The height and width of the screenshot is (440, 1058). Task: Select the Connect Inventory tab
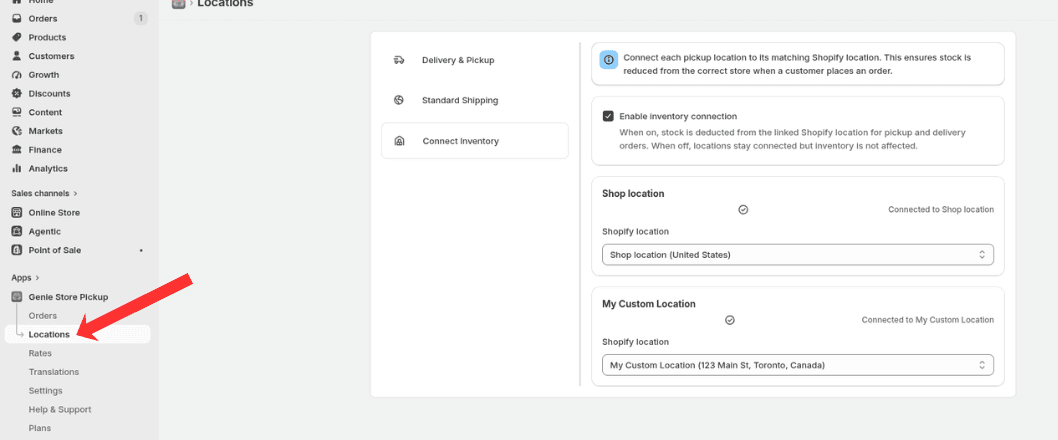pyautogui.click(x=475, y=141)
